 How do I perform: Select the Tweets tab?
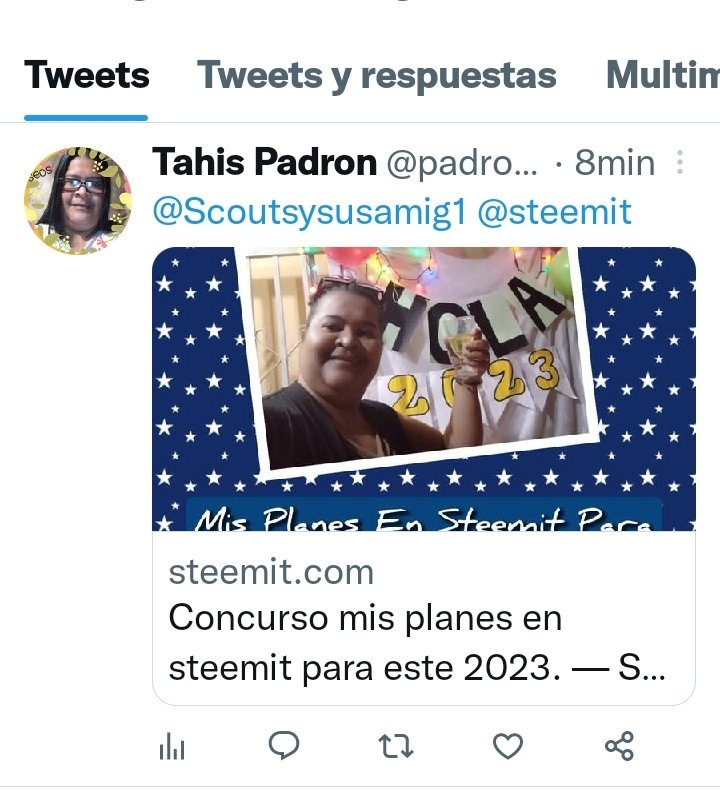[86, 76]
